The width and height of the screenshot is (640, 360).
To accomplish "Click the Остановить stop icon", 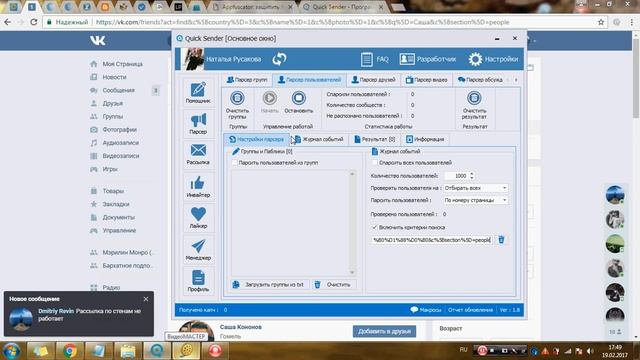I will click(299, 102).
